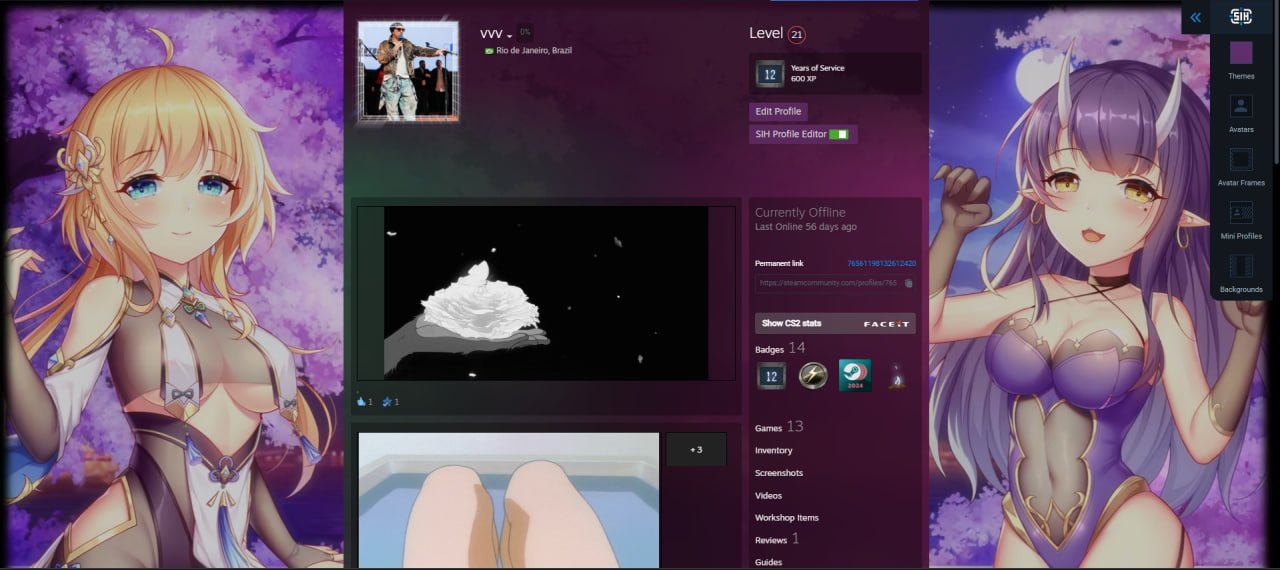Open the white flower artwork showcase image
Screen dimensions: 1280x570
point(546,293)
